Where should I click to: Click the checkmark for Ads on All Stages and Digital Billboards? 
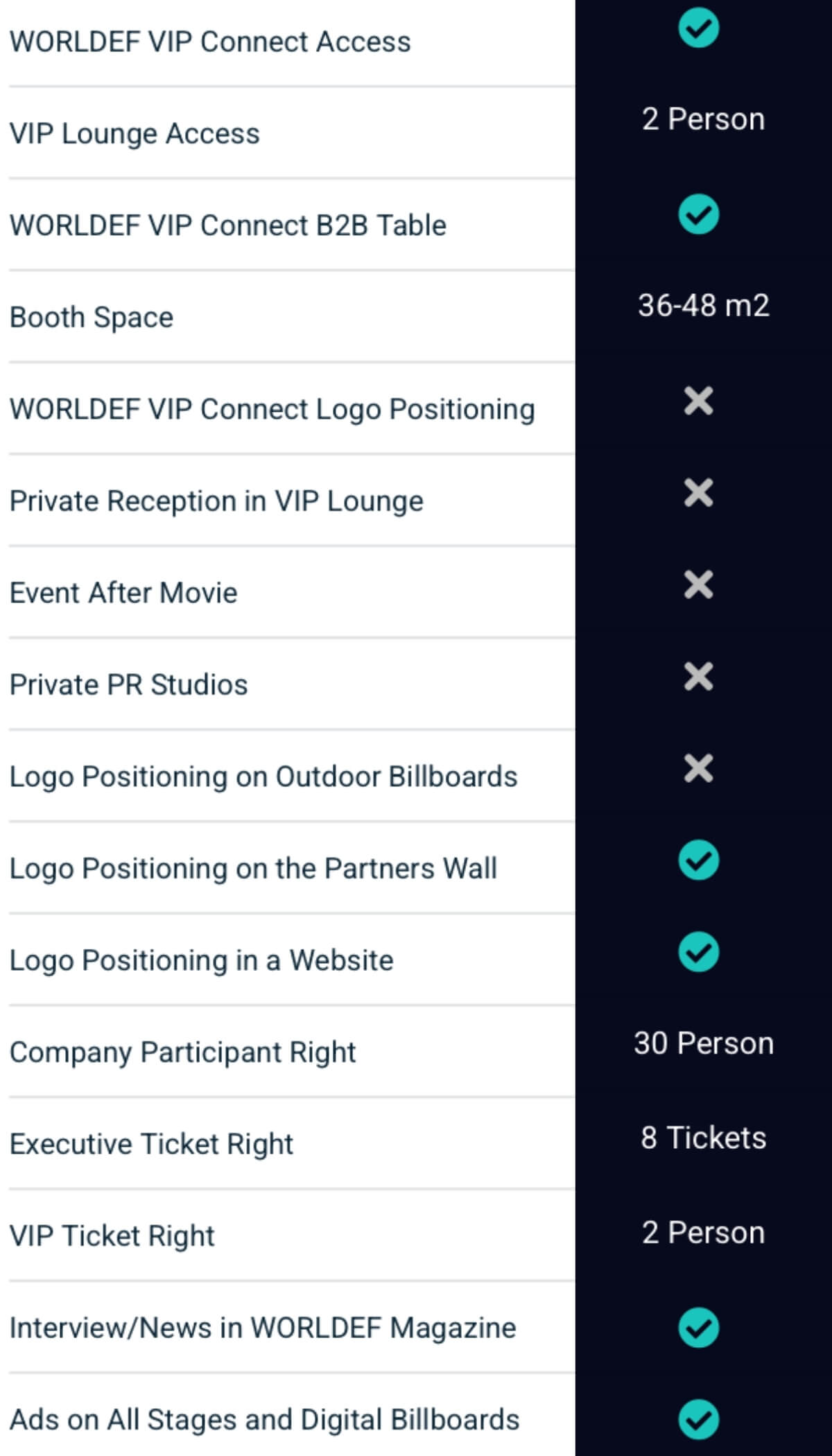click(698, 1419)
